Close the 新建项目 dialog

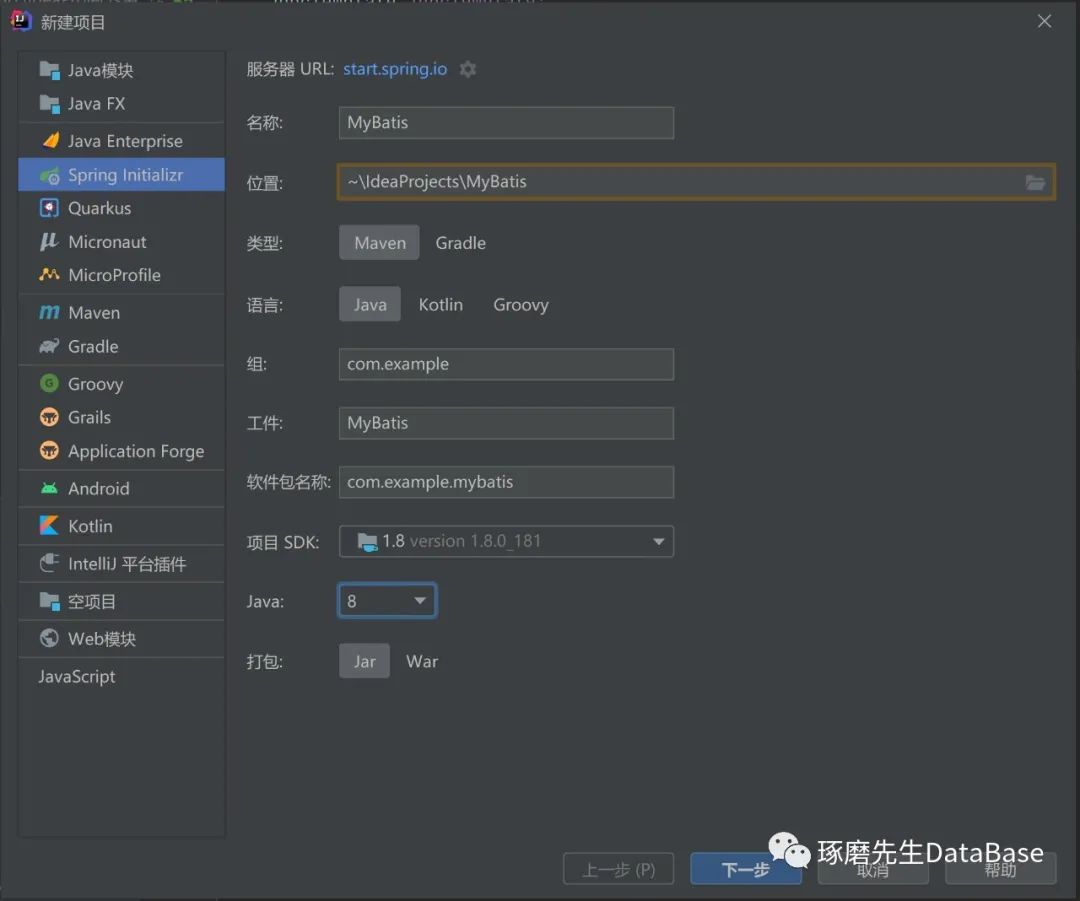point(1044,21)
